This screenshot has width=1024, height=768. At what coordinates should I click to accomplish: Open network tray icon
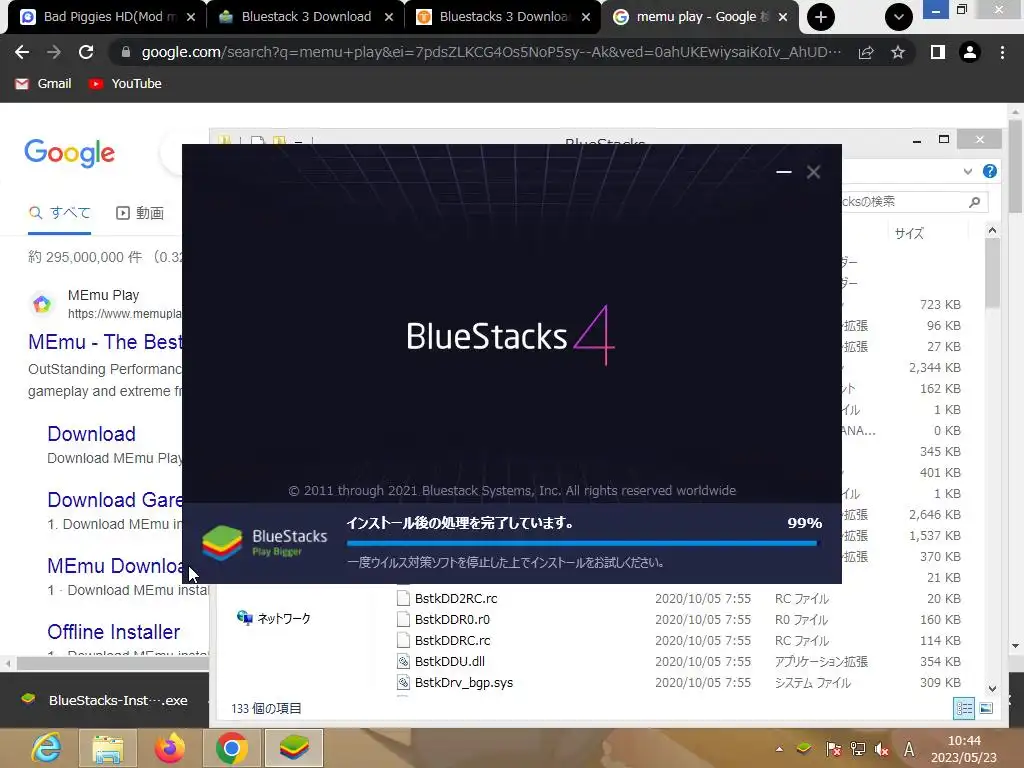pos(857,749)
